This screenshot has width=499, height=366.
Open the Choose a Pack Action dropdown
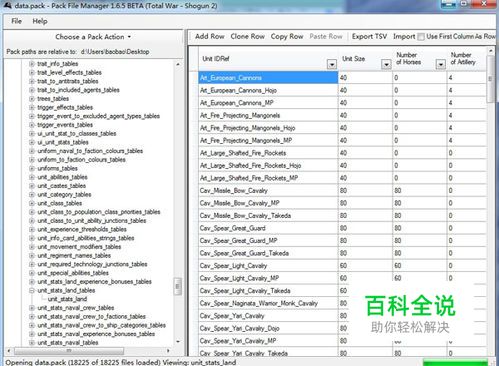pos(93,37)
